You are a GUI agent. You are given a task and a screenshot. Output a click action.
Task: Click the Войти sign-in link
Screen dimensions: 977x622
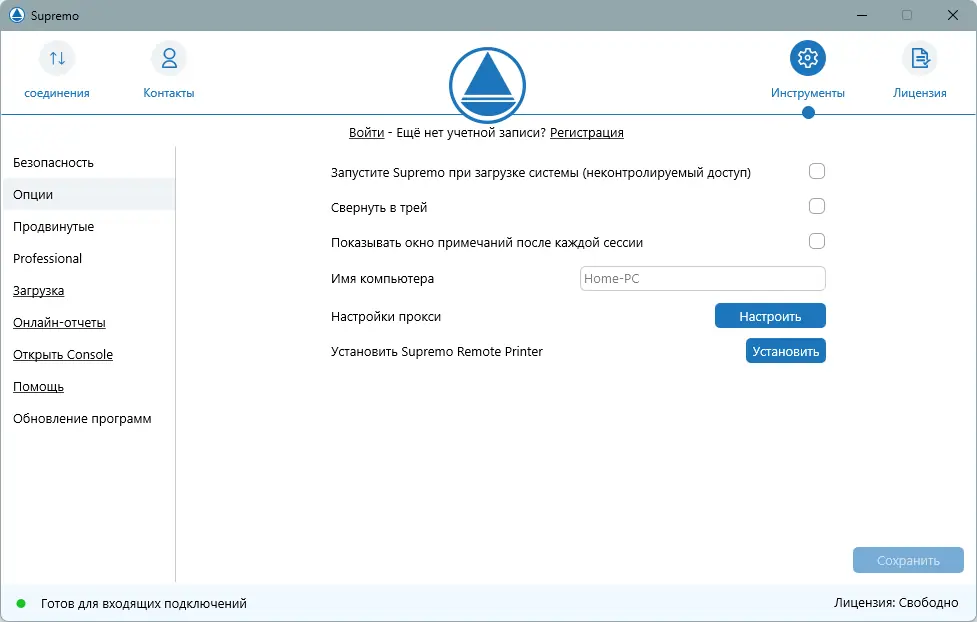[x=366, y=133]
